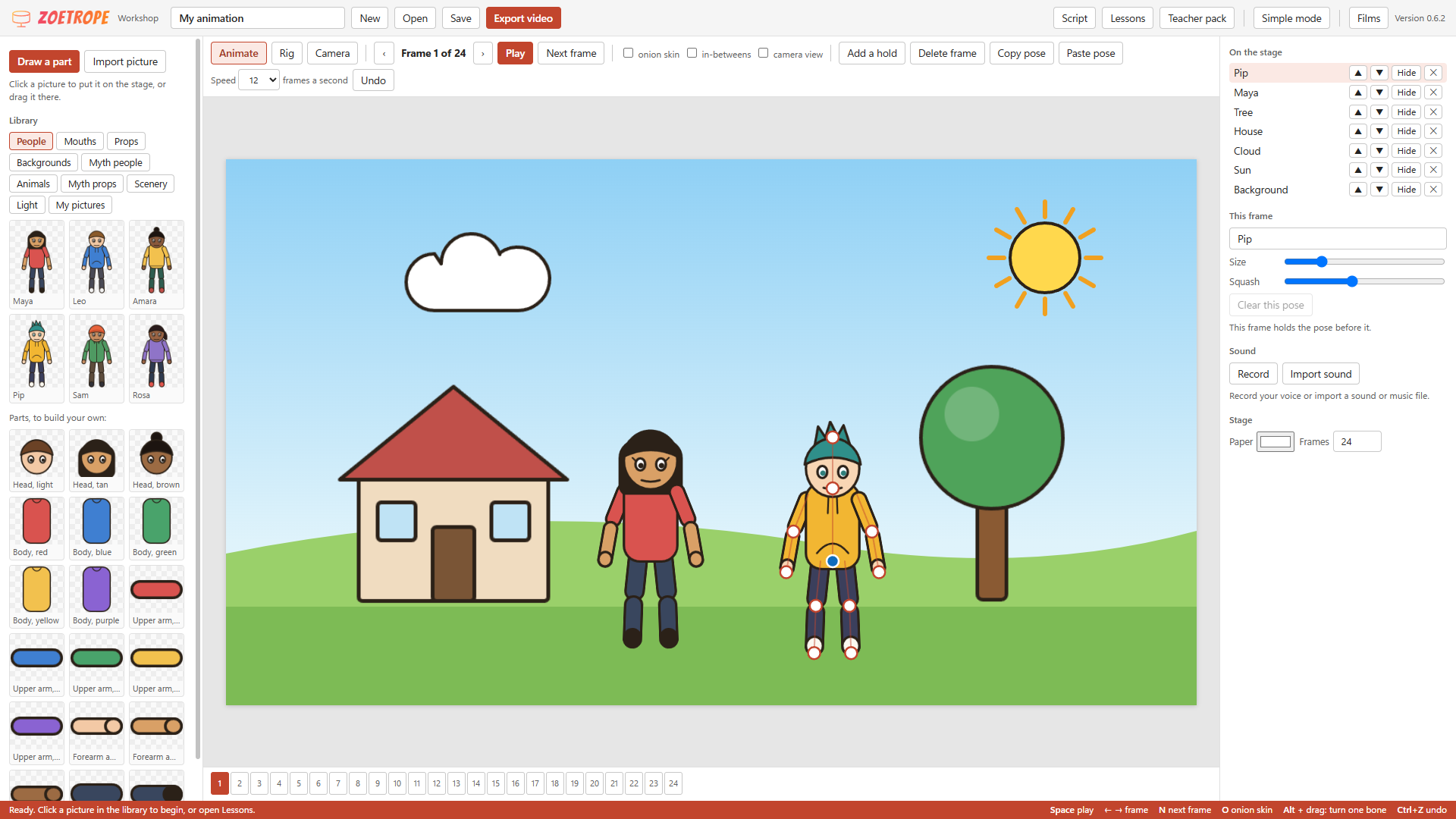This screenshot has width=1456, height=819.
Task: Toggle in-betweens checkbox
Action: (692, 53)
